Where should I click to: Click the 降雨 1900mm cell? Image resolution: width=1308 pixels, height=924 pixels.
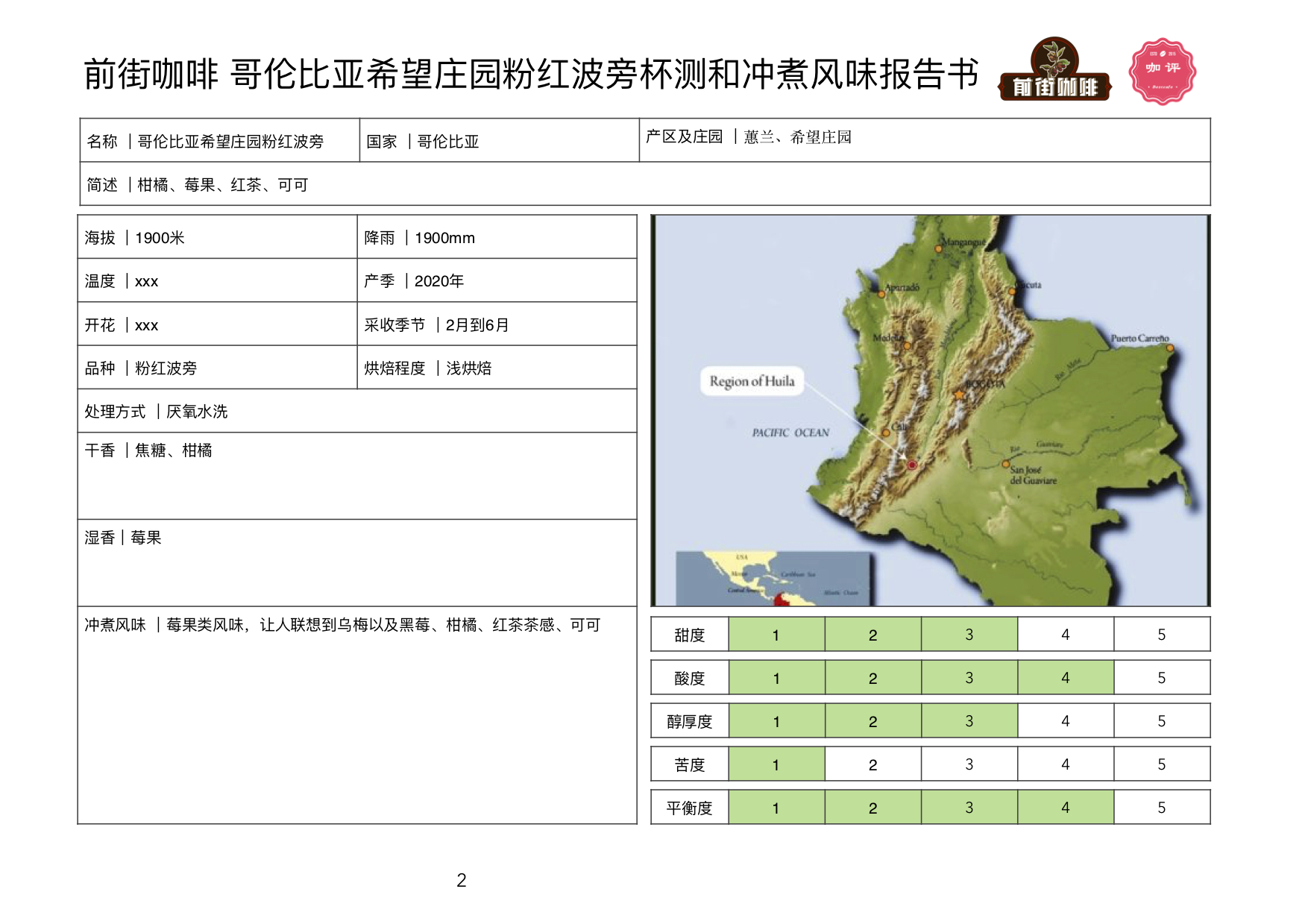(497, 237)
